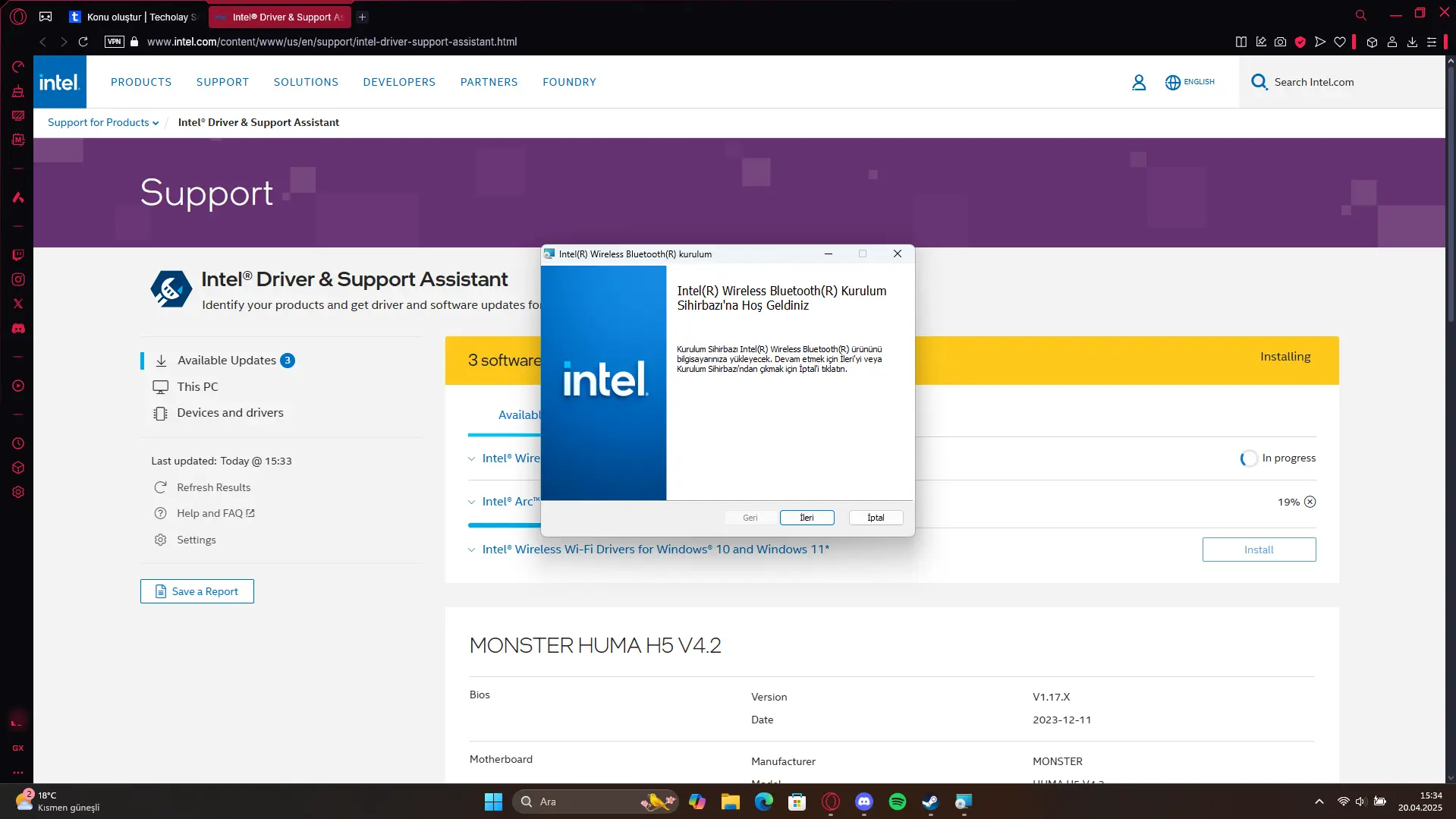Open Spotify from the taskbar
The width and height of the screenshot is (1456, 819).
(897, 802)
